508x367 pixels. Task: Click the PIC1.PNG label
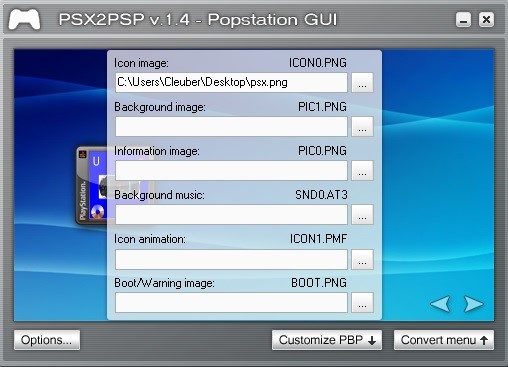(x=322, y=107)
